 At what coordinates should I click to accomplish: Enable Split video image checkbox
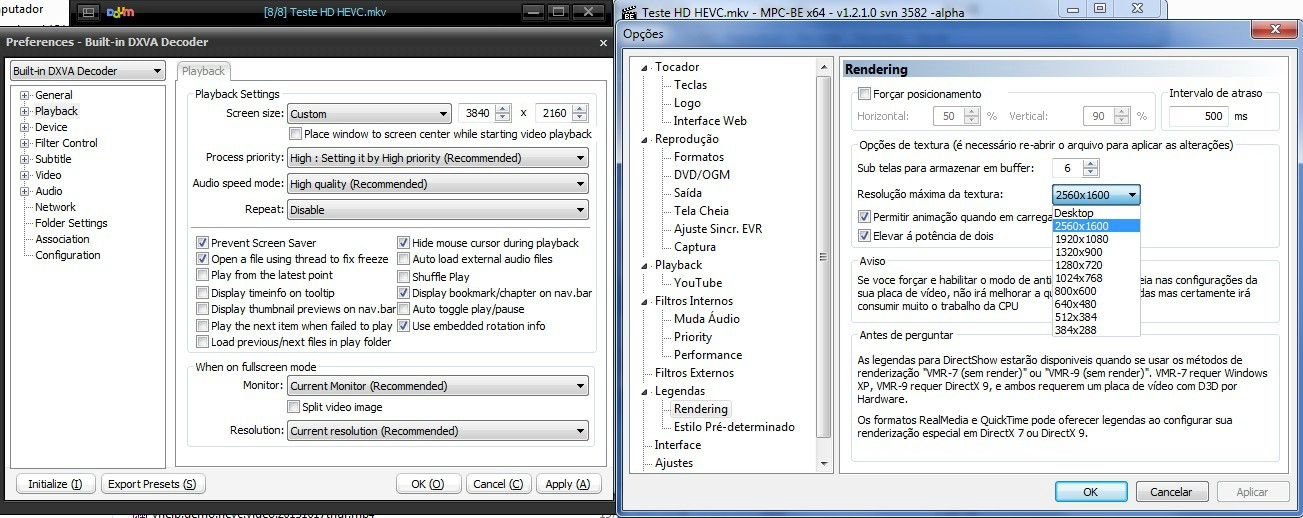[x=295, y=407]
